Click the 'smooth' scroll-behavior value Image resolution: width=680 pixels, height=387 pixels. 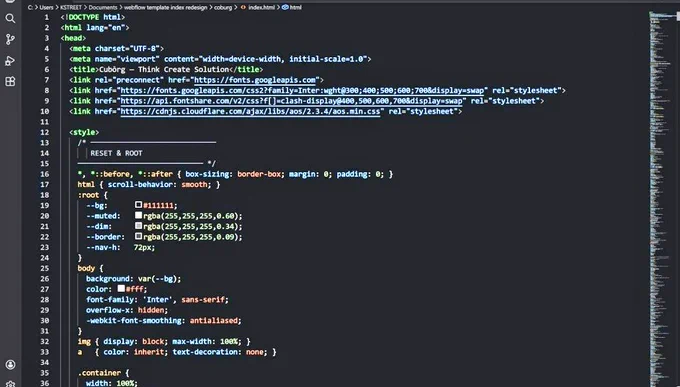click(194, 184)
